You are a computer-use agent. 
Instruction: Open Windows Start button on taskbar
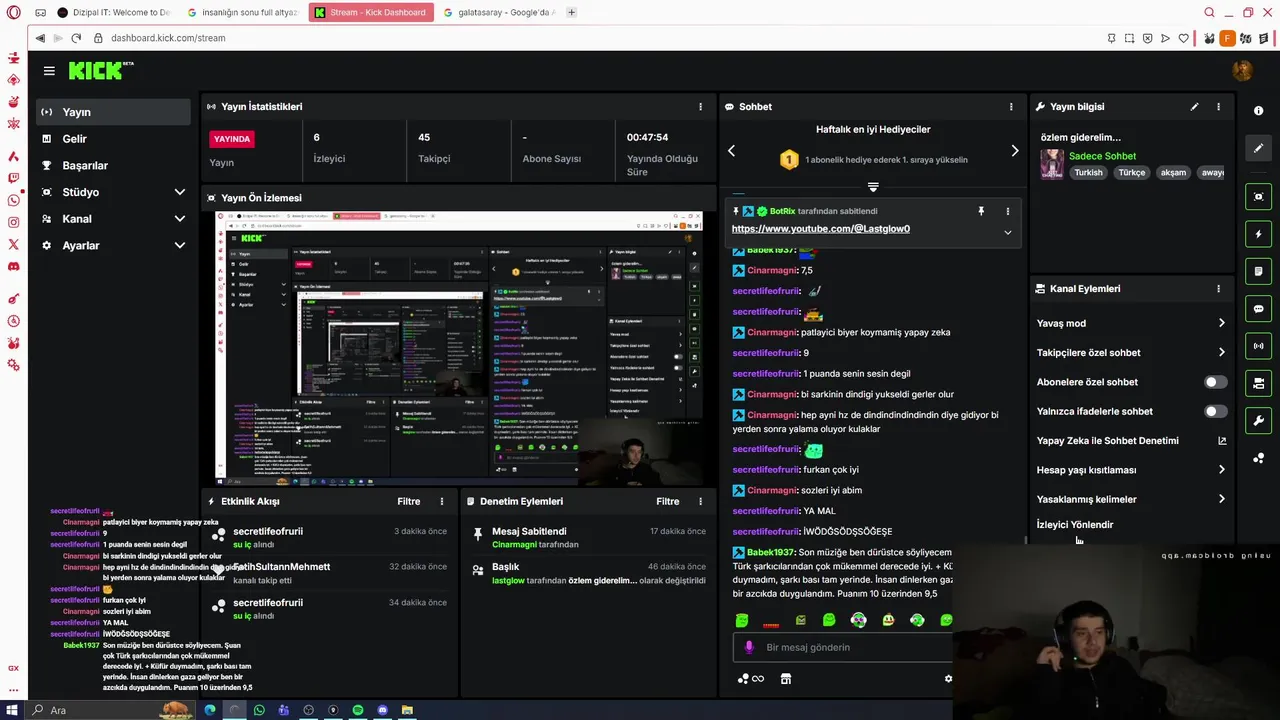[12, 710]
